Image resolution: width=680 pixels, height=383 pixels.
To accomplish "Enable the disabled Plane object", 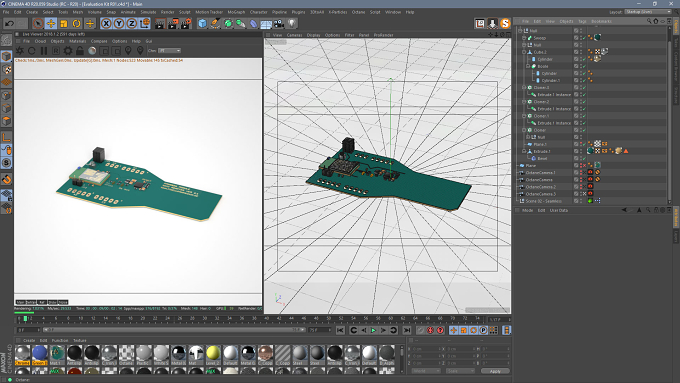I will [584, 166].
